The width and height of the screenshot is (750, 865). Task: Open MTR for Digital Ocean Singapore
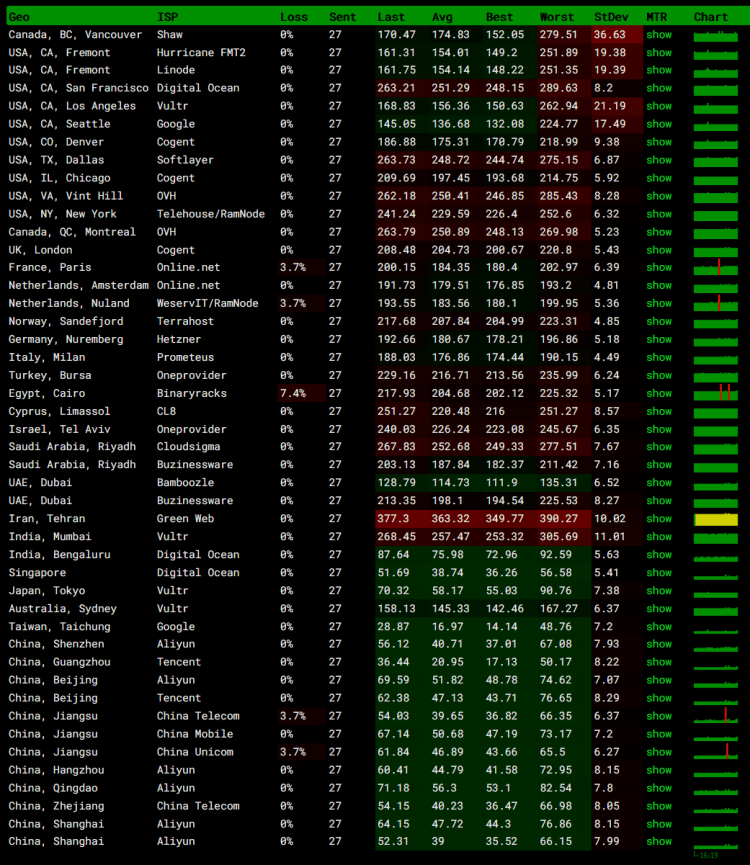(659, 573)
